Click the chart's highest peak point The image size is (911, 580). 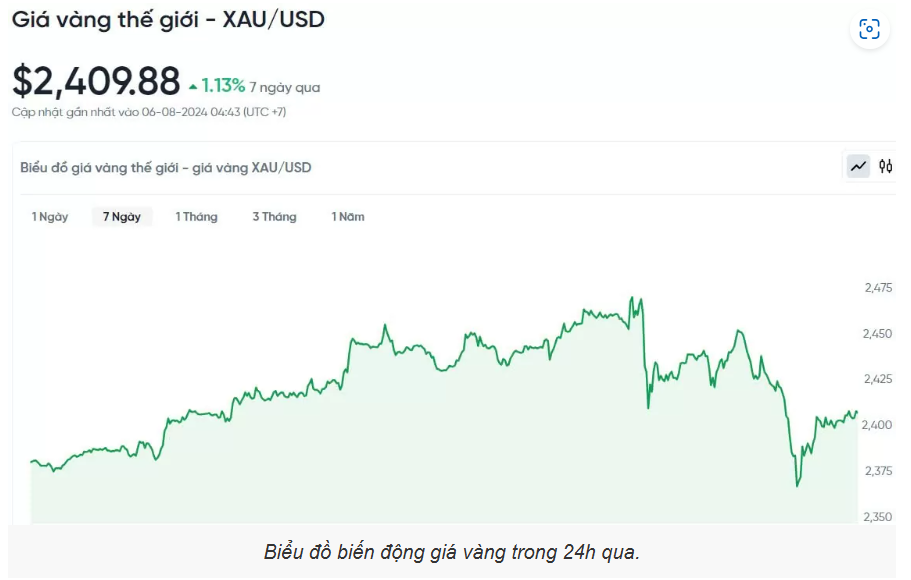point(632,298)
